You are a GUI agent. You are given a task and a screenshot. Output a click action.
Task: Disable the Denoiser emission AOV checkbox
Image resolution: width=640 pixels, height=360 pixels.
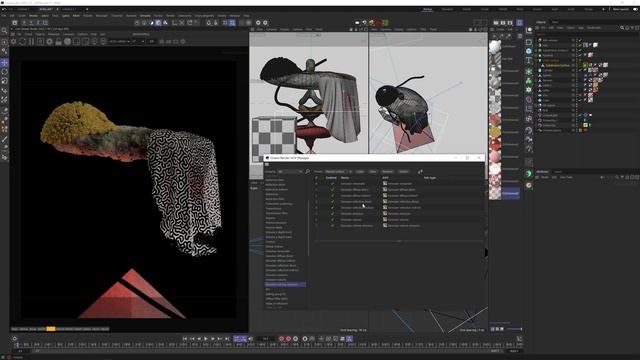(332, 213)
